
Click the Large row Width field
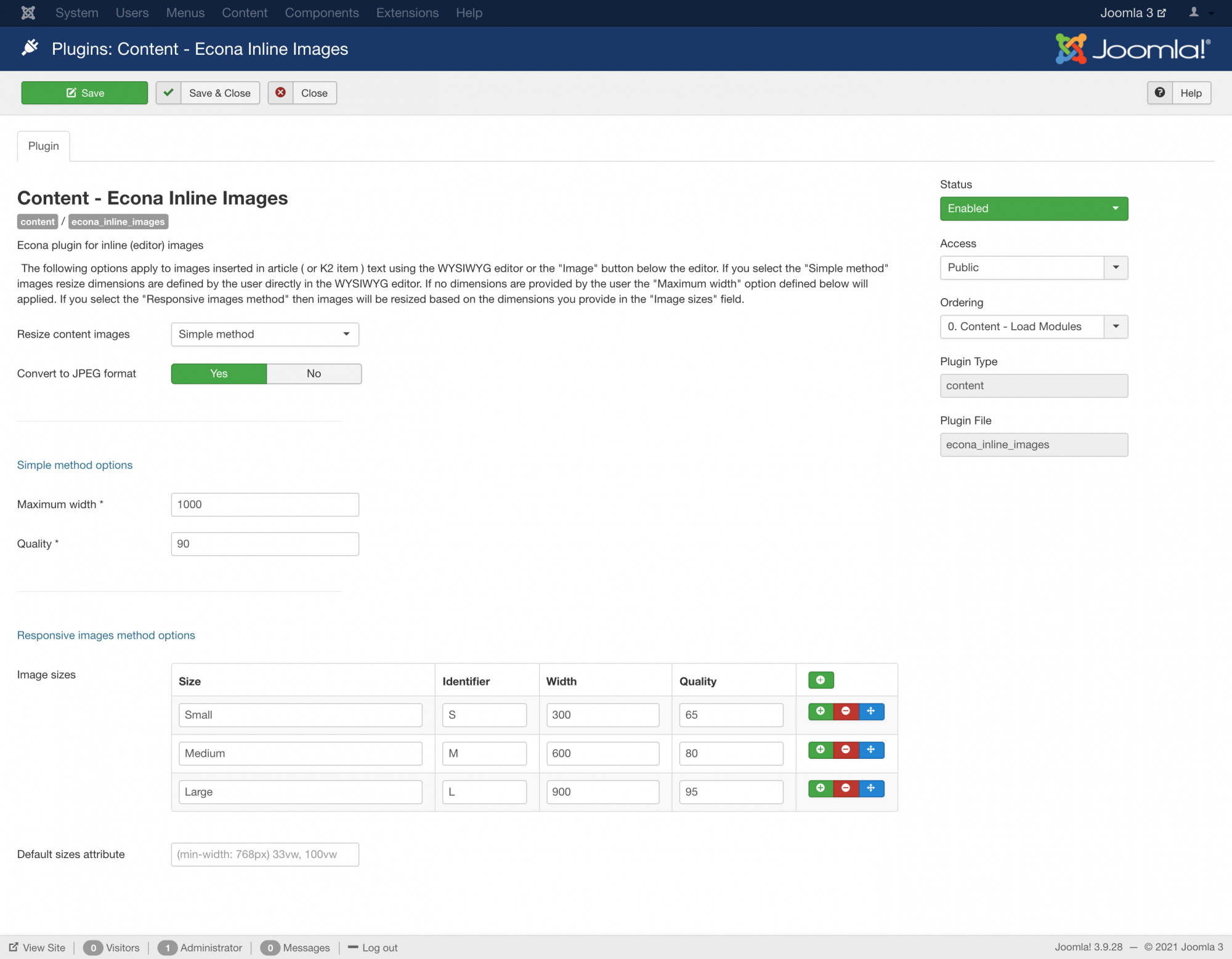pyautogui.click(x=602, y=791)
